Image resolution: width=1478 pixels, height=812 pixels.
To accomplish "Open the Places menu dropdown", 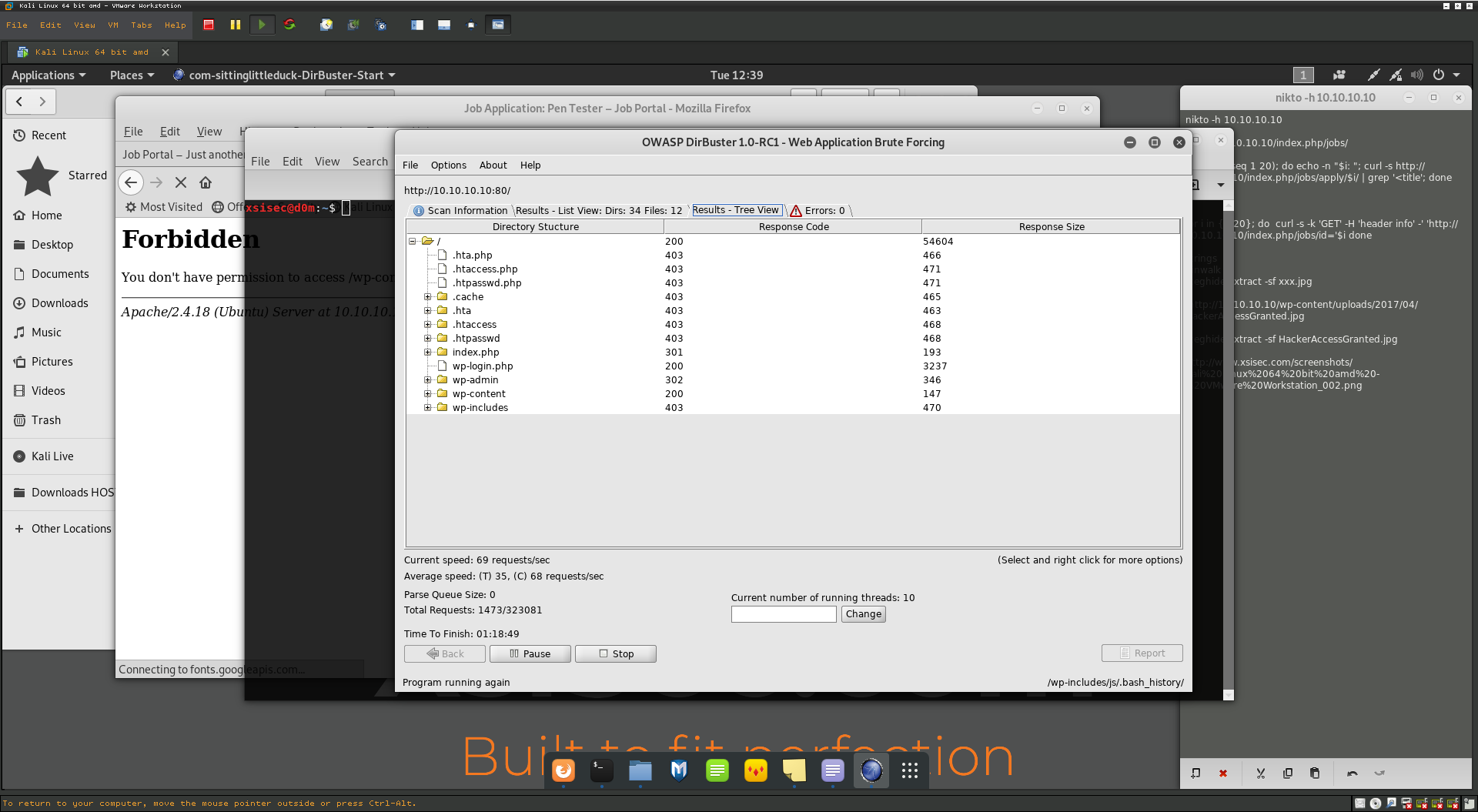I will tap(132, 75).
